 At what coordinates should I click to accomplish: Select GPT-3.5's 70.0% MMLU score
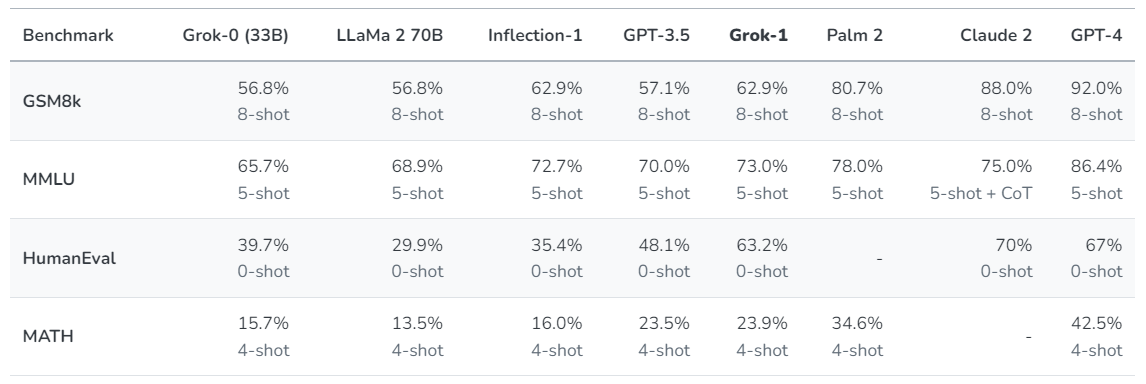coord(664,167)
